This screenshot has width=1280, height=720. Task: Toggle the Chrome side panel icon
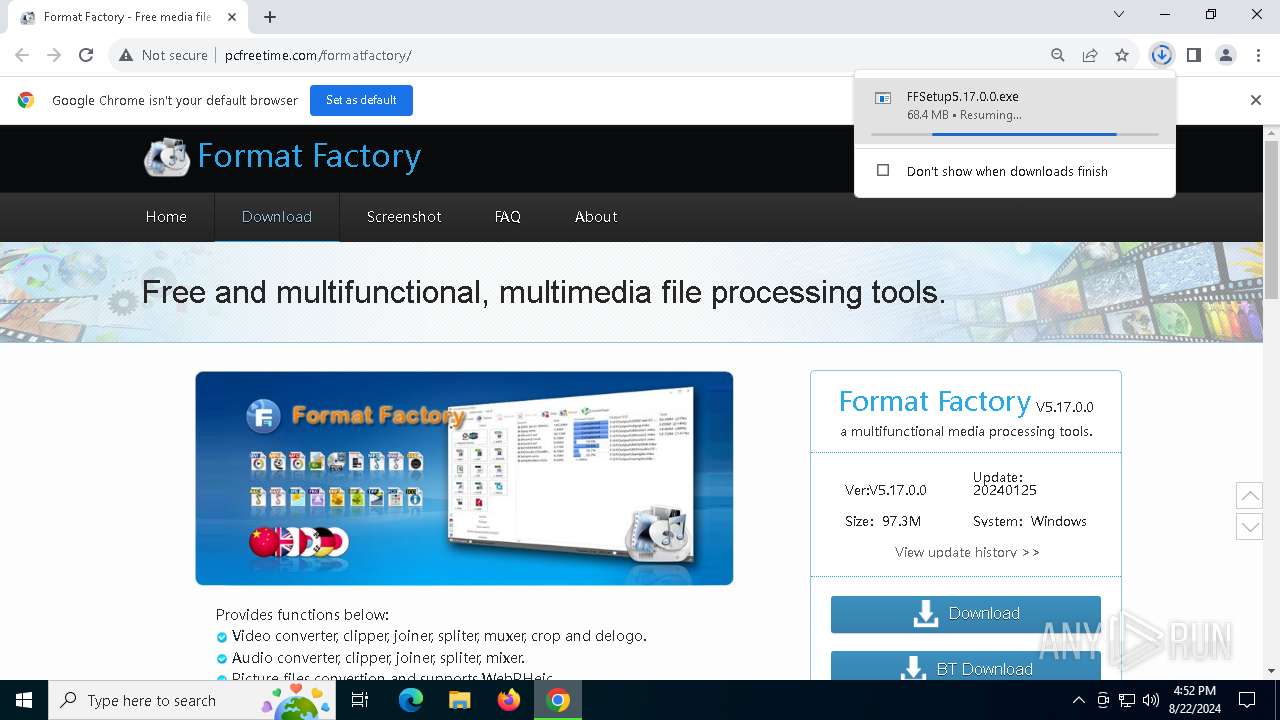pos(1194,55)
